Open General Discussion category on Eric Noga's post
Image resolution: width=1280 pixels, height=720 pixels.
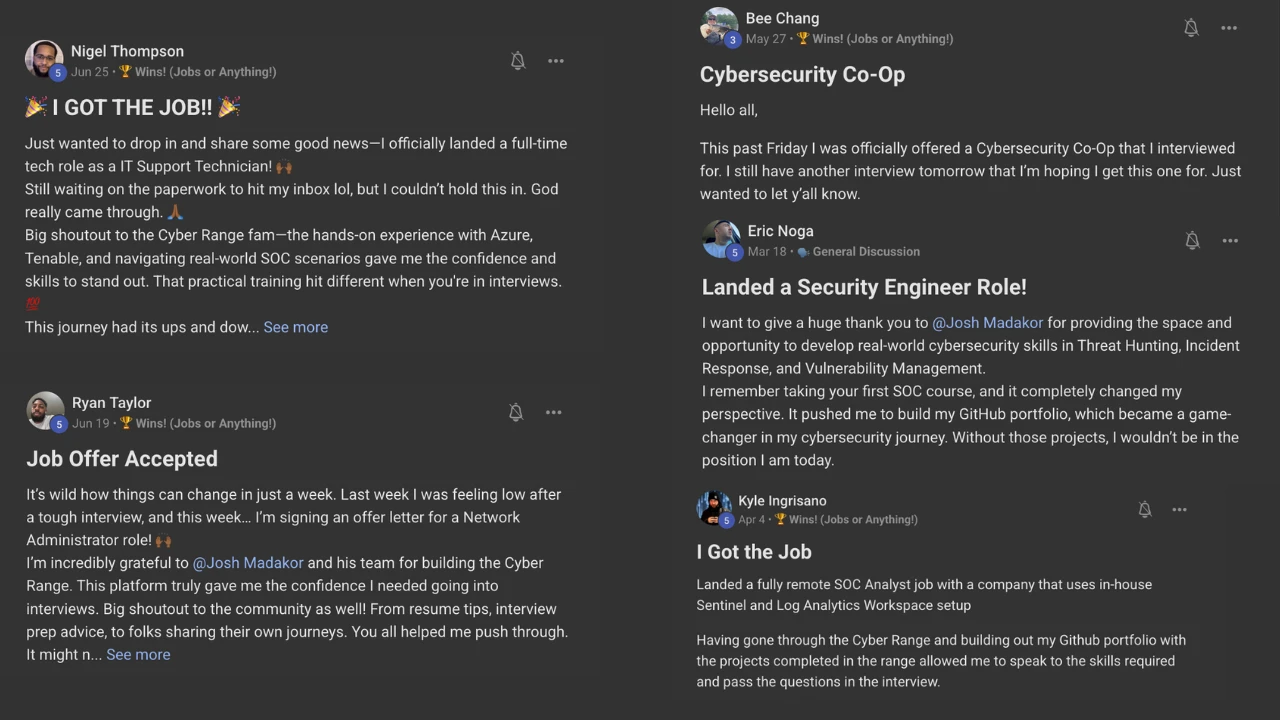pos(865,252)
